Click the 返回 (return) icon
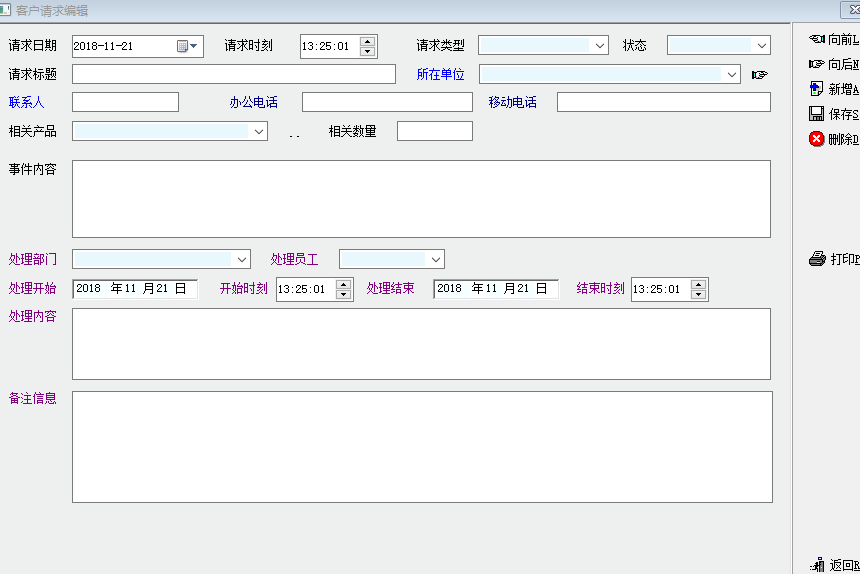Screen dimensions: 860x574 817,565
